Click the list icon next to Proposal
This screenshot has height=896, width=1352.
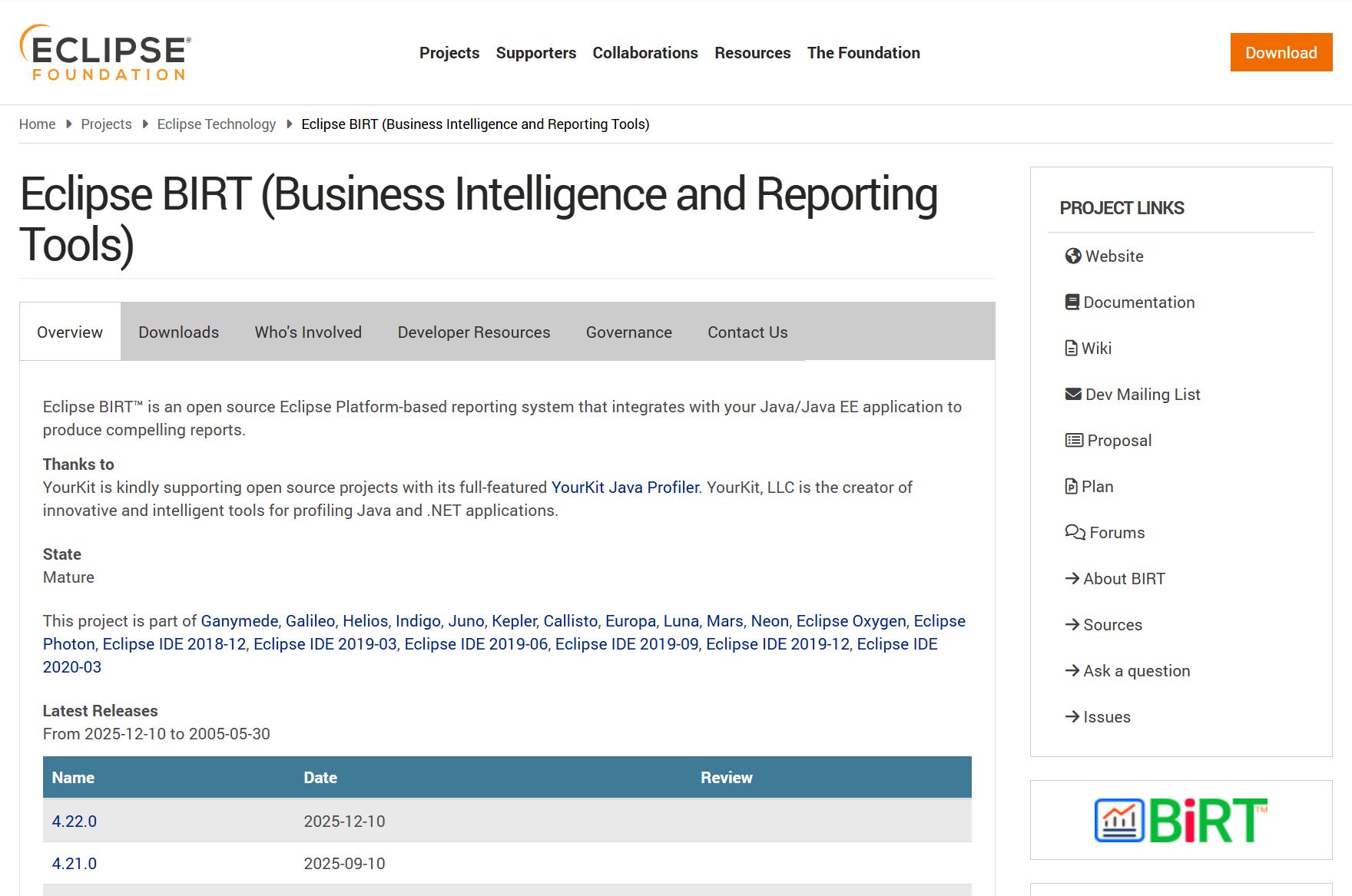click(1073, 441)
